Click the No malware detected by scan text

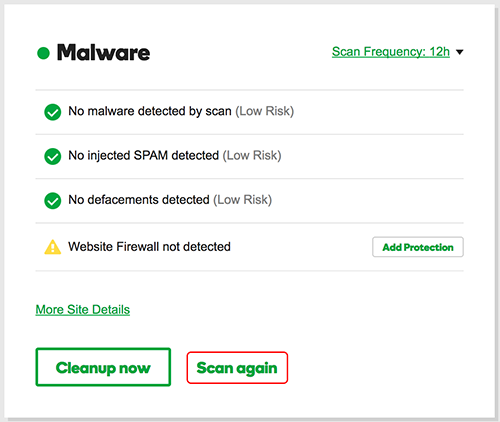pos(150,111)
